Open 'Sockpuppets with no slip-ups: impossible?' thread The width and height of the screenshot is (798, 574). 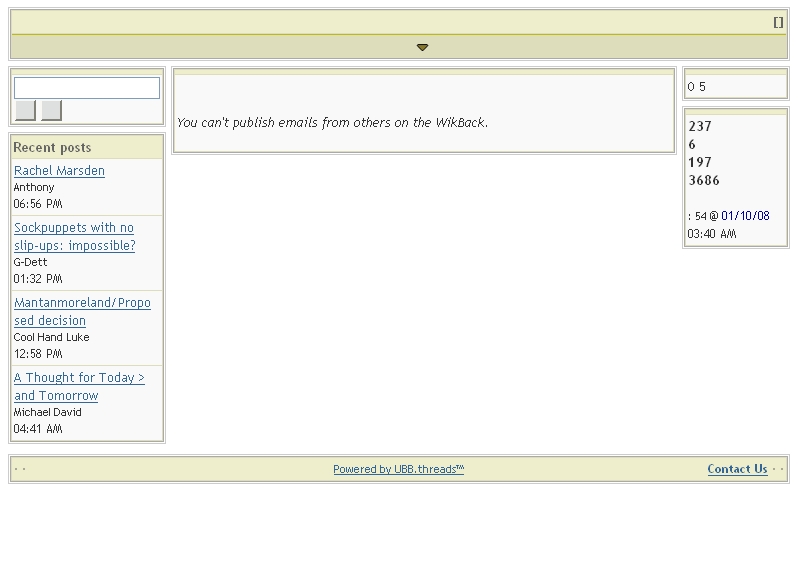click(74, 237)
